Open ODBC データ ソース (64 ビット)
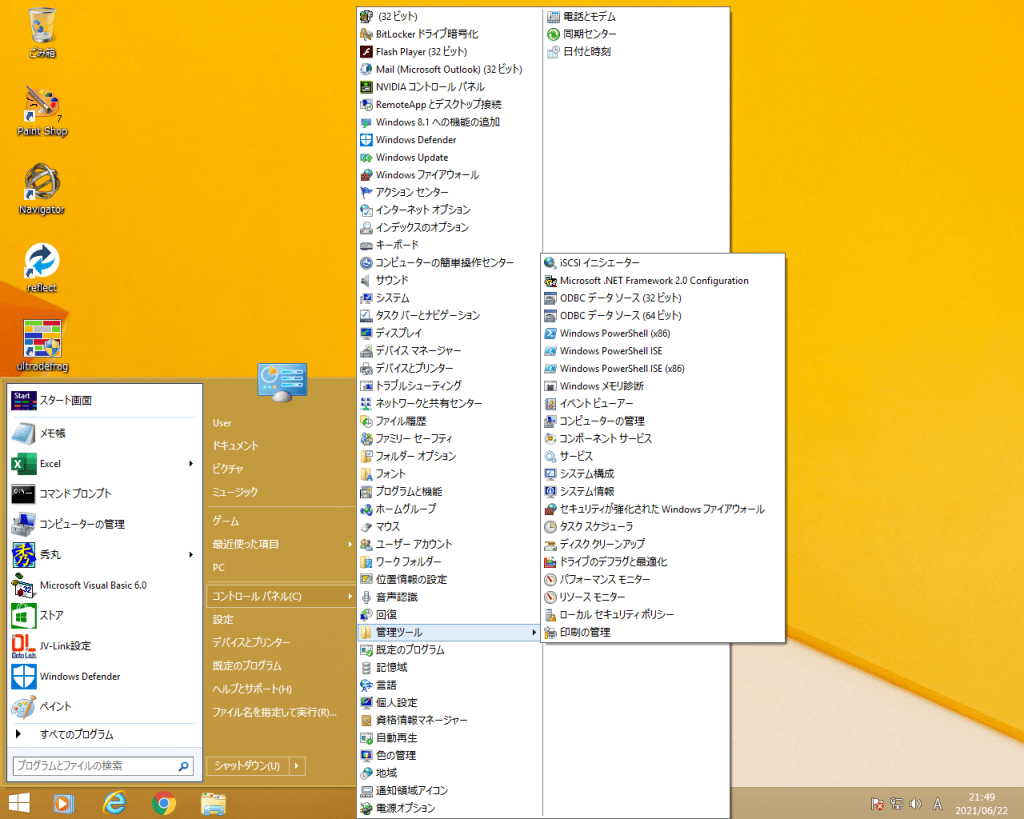The width and height of the screenshot is (1024, 819). tap(663, 315)
